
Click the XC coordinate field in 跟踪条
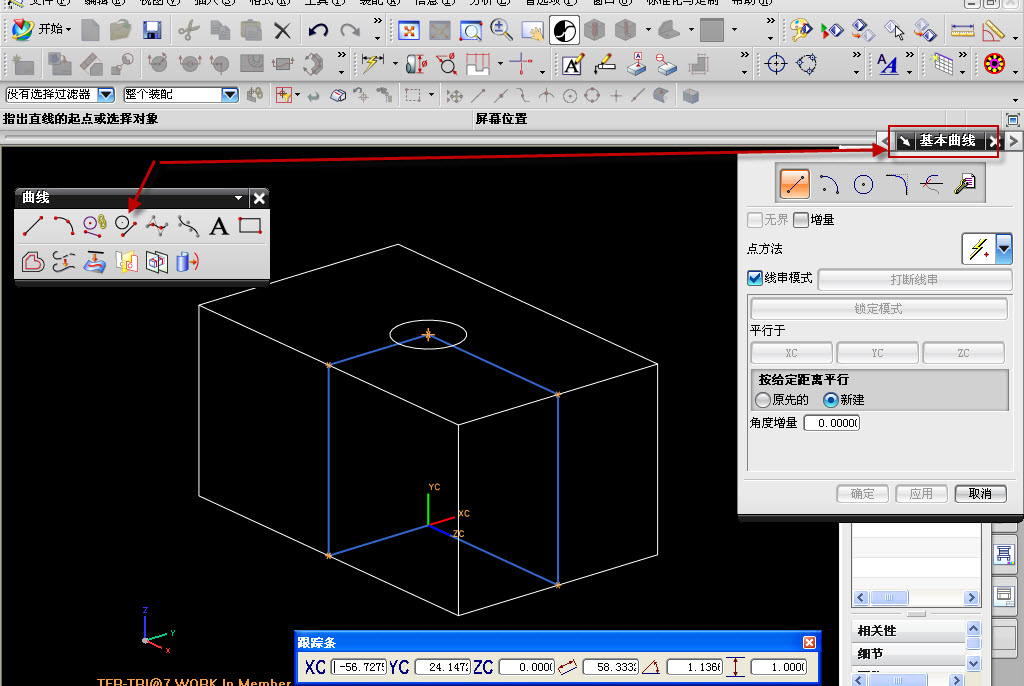click(359, 667)
